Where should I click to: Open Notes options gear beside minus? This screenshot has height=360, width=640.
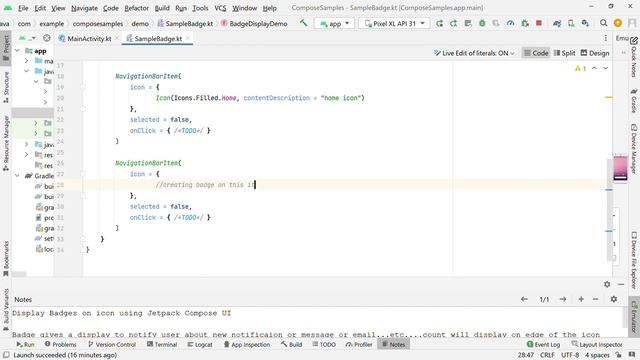click(x=613, y=299)
